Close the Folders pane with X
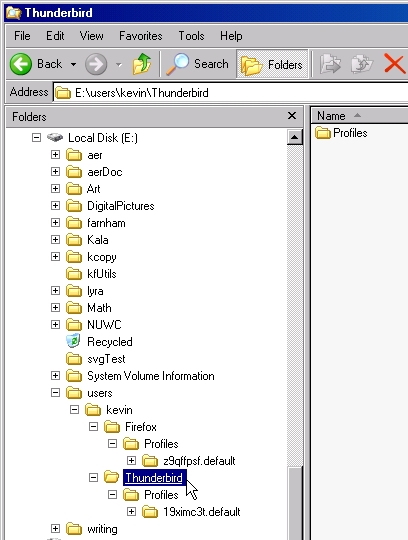Image resolution: width=408 pixels, height=540 pixels. 292,116
